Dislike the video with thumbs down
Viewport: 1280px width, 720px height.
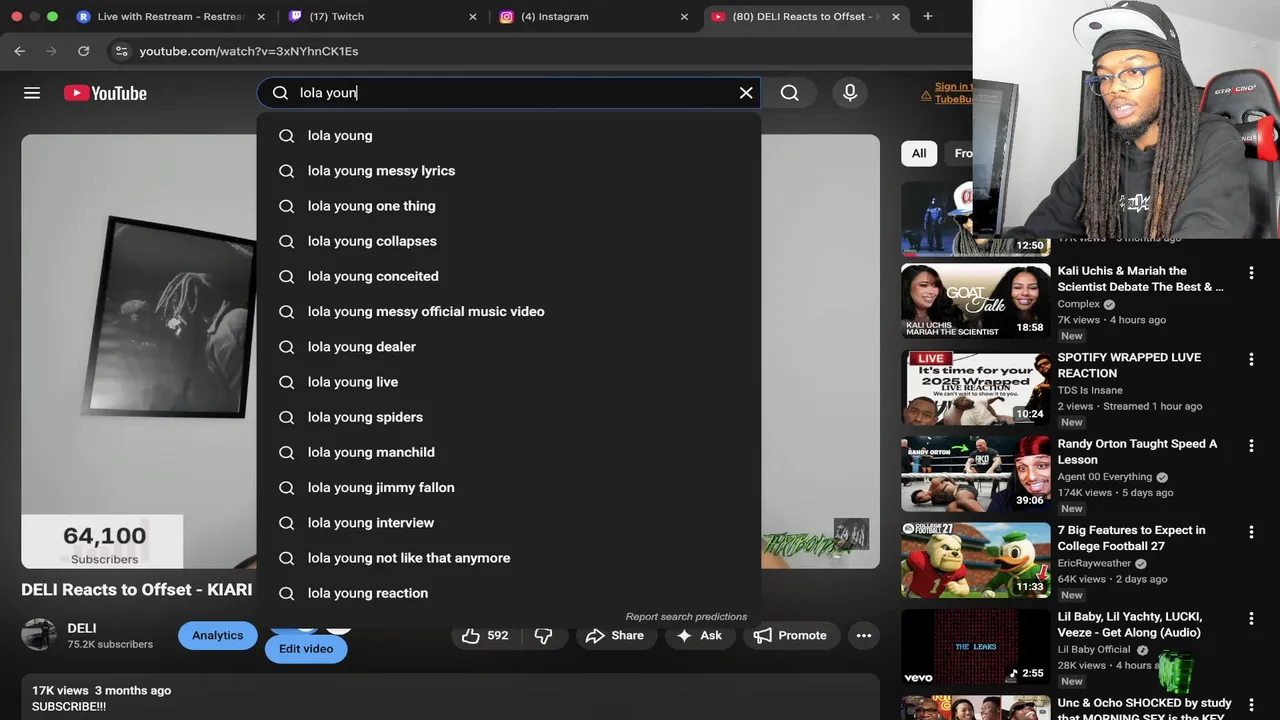pos(544,635)
